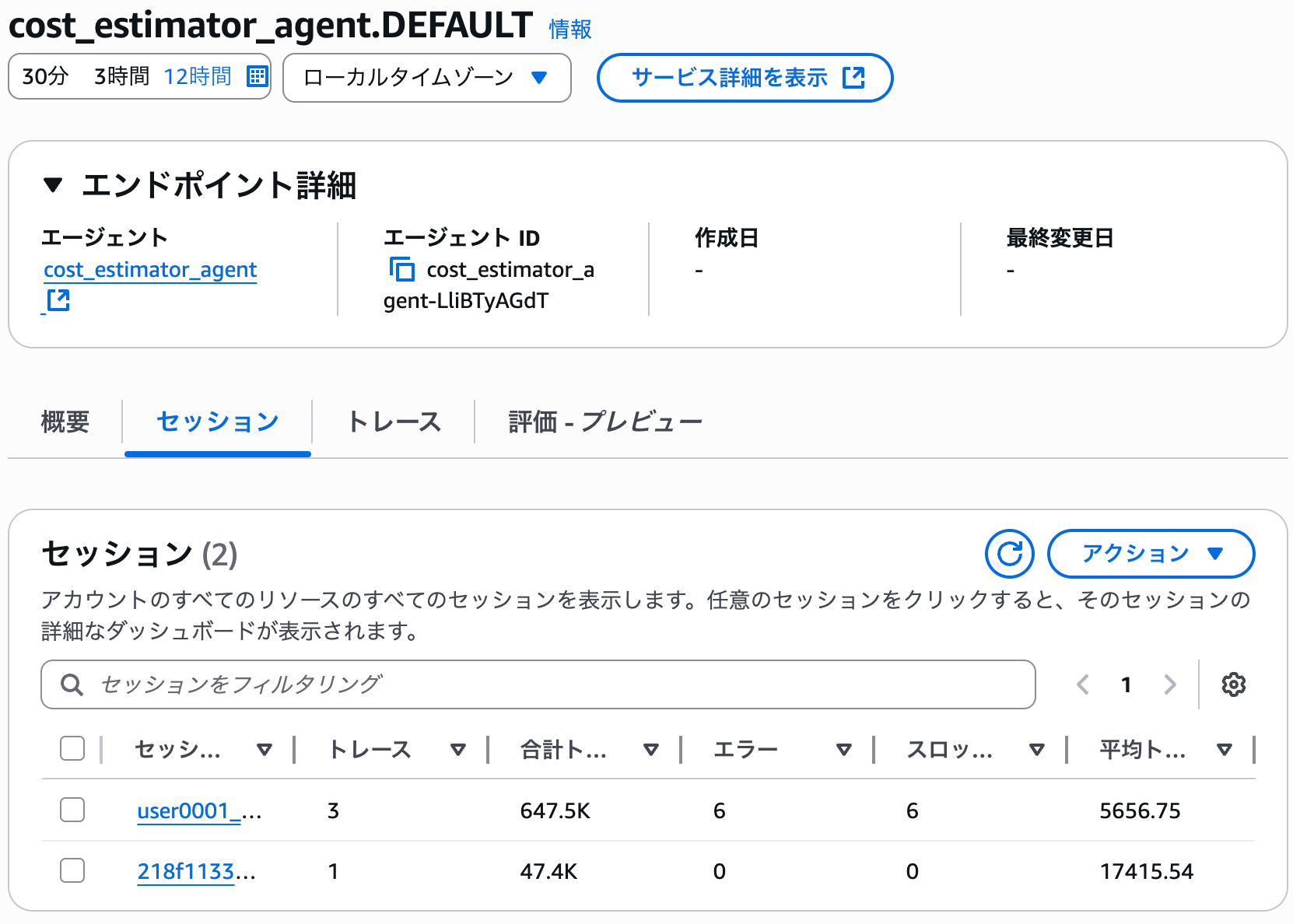Click the search magnifier in the filter field
The image size is (1293, 924).
pyautogui.click(x=72, y=684)
